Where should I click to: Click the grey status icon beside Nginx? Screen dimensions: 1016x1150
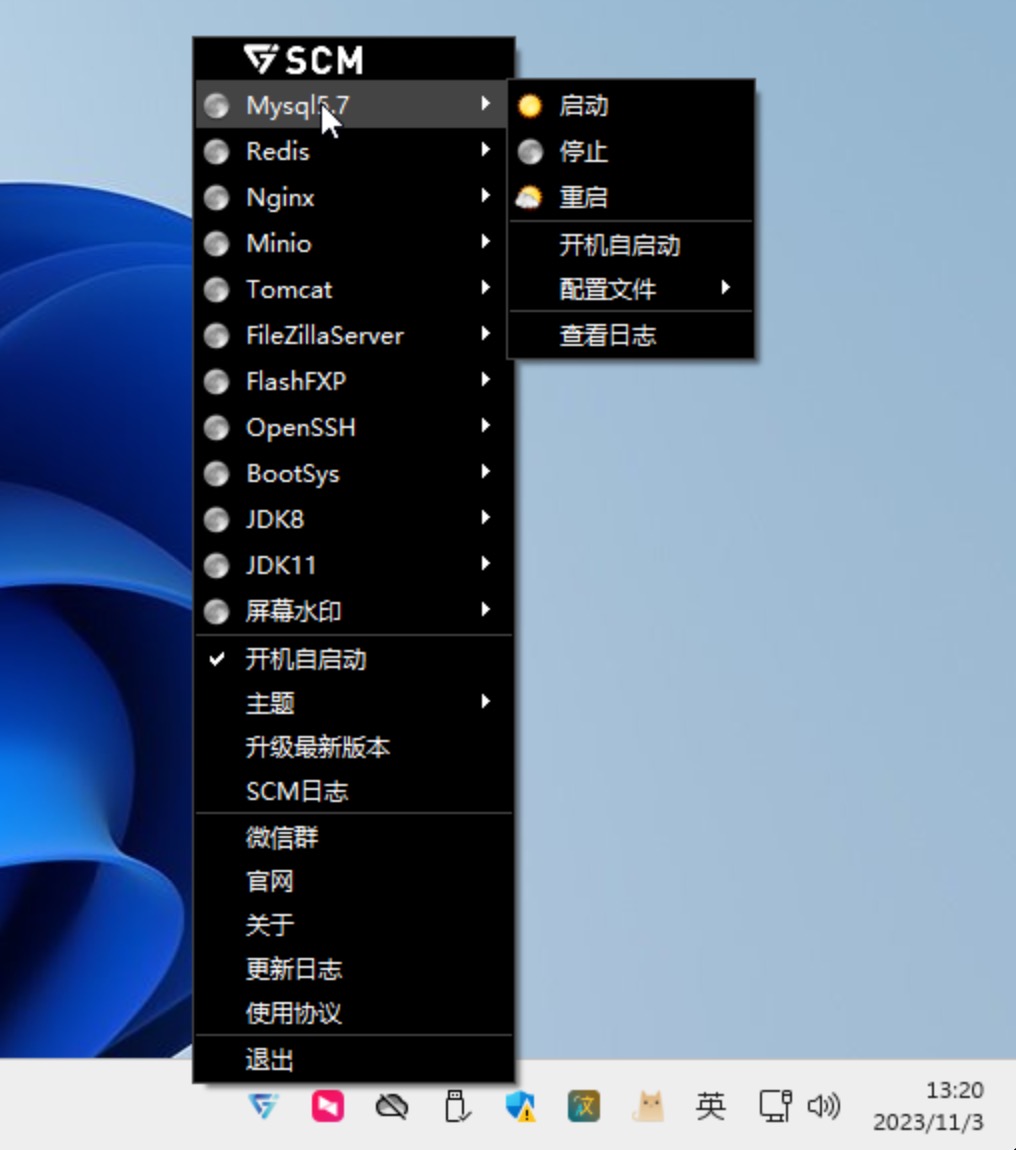point(216,198)
